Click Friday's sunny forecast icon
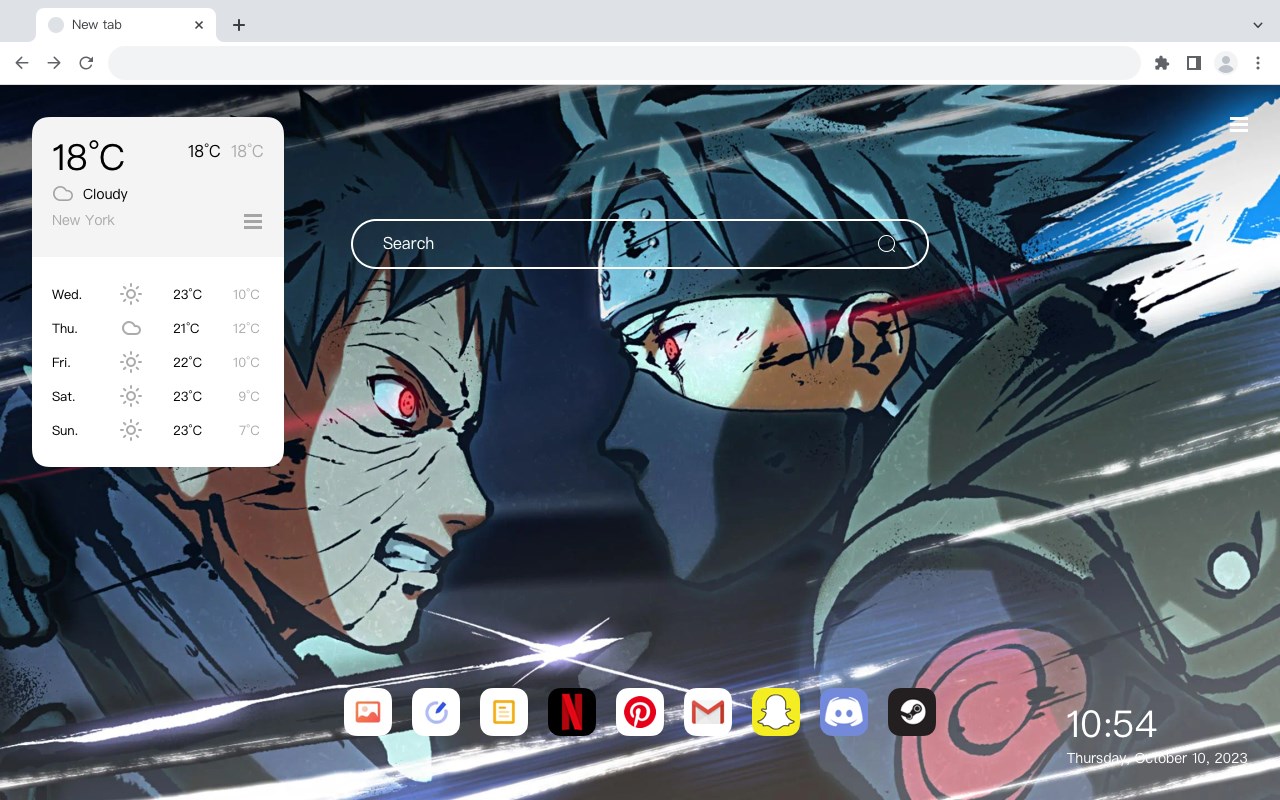 coord(131,362)
